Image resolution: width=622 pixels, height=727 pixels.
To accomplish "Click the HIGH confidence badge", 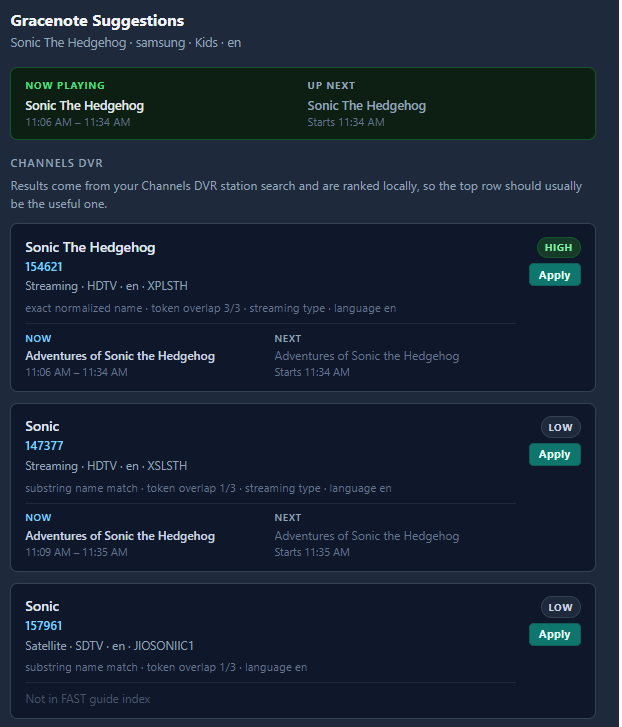I will tap(558, 248).
